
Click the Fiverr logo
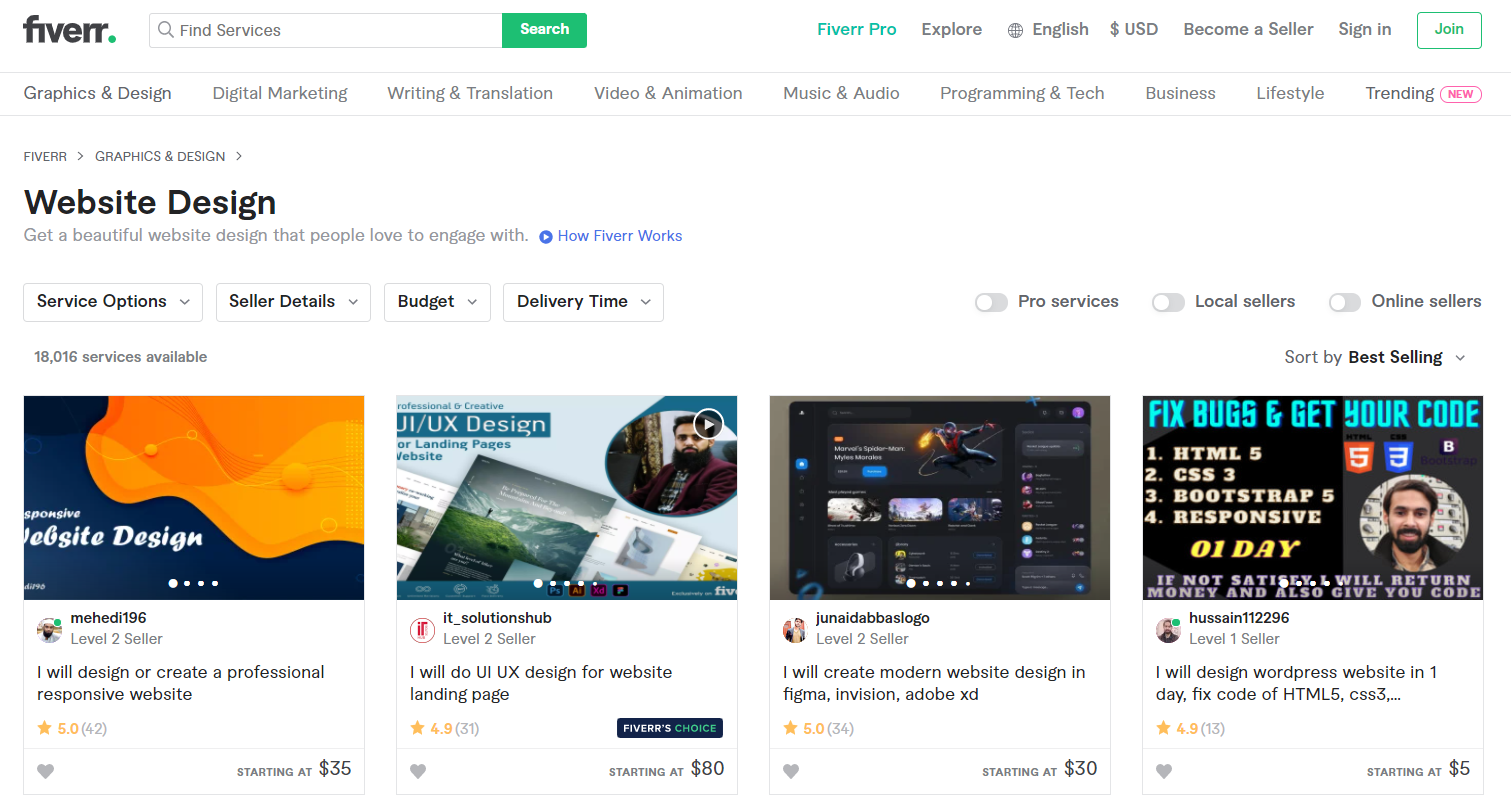(70, 29)
